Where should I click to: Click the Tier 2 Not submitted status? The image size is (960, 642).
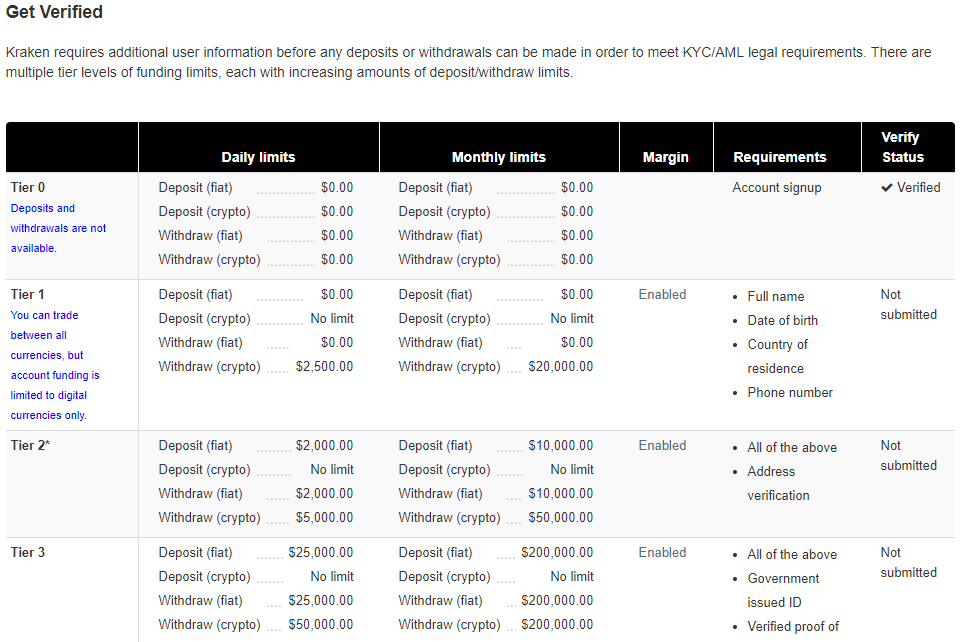[908, 456]
